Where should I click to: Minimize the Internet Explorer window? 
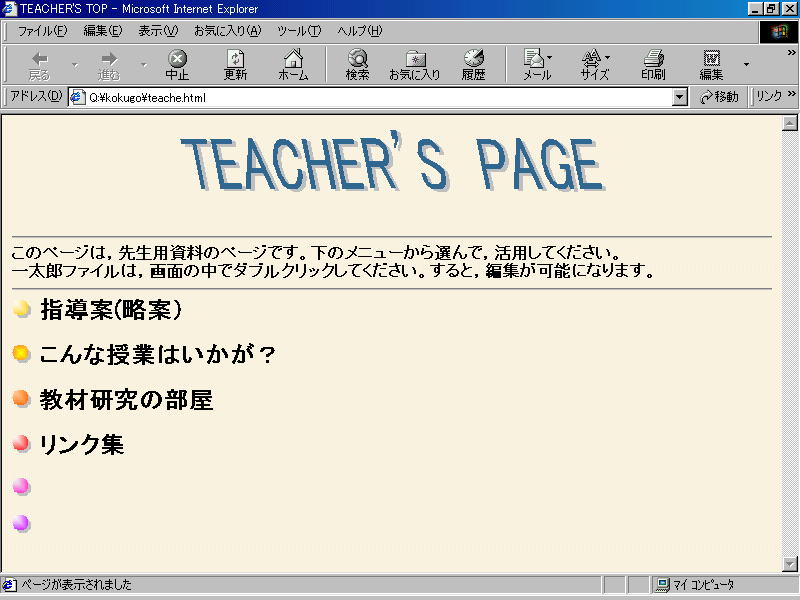tap(756, 9)
